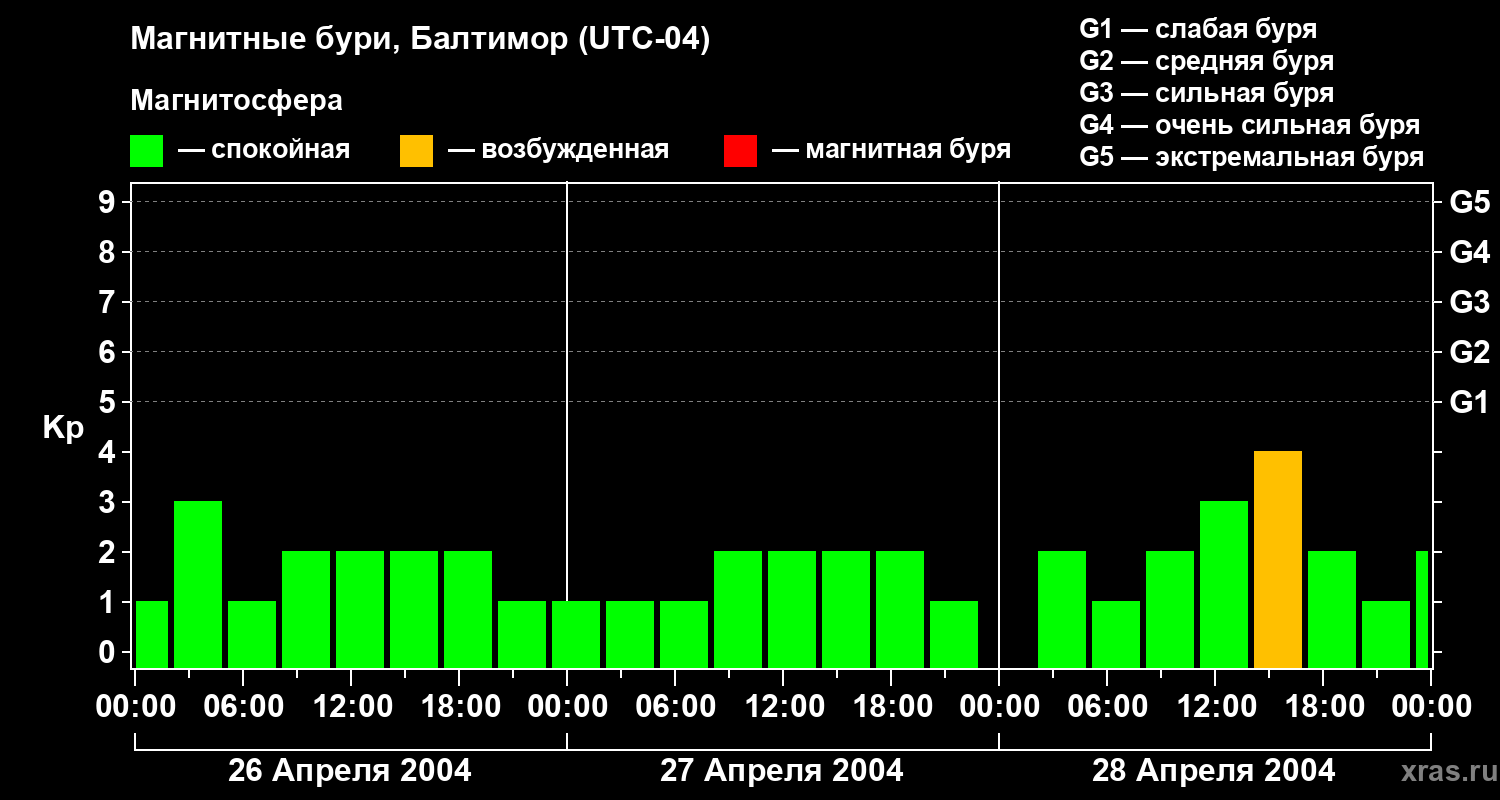Viewport: 1500px width, 800px height.
Task: Click the 'G5' label on right axis
Action: (1470, 202)
